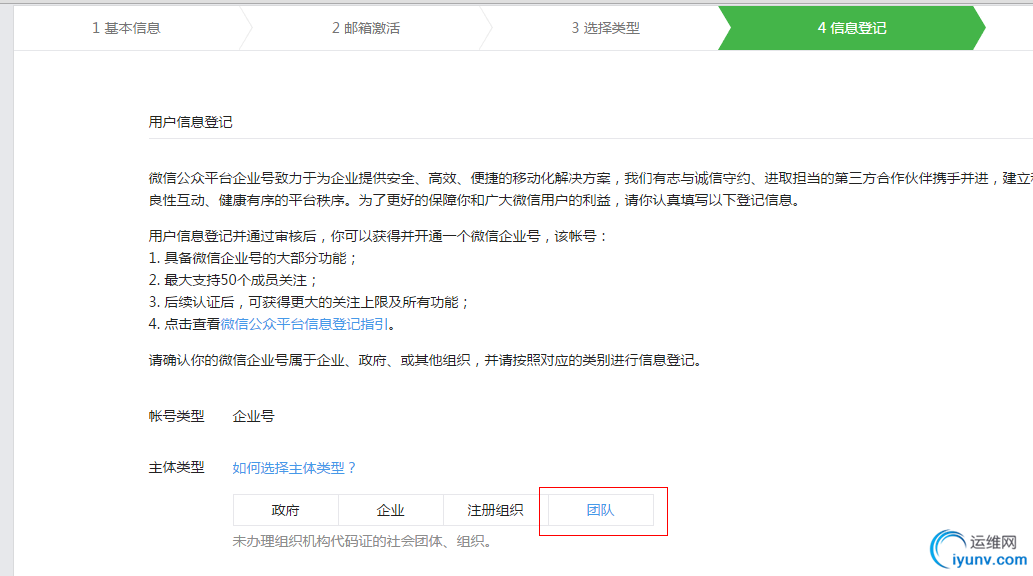Click the line 后续认证后，可获得更大的关注上限
This screenshot has width=1033, height=576.
pos(309,302)
